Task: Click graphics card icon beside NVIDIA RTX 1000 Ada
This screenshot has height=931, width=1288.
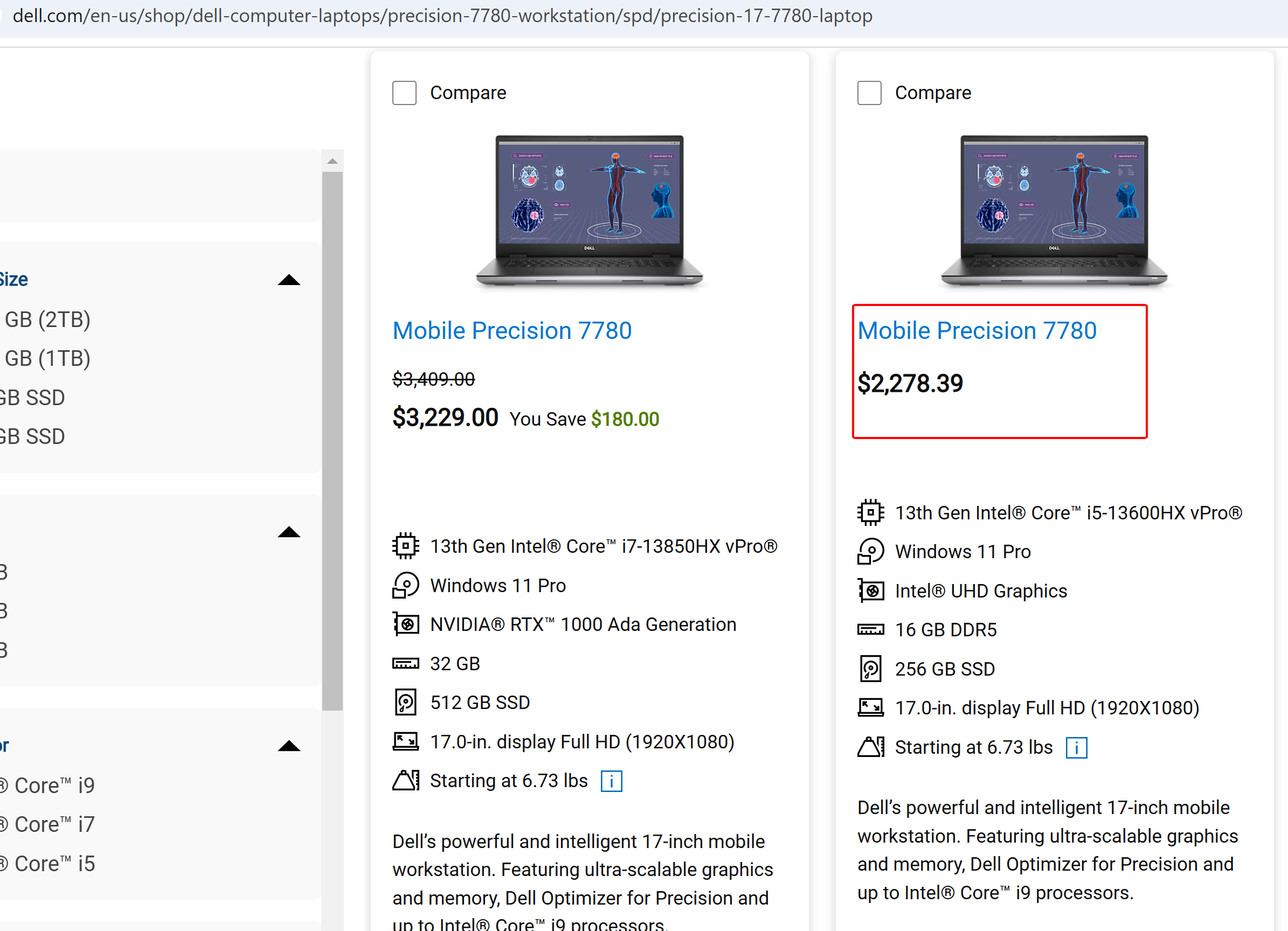Action: (405, 624)
